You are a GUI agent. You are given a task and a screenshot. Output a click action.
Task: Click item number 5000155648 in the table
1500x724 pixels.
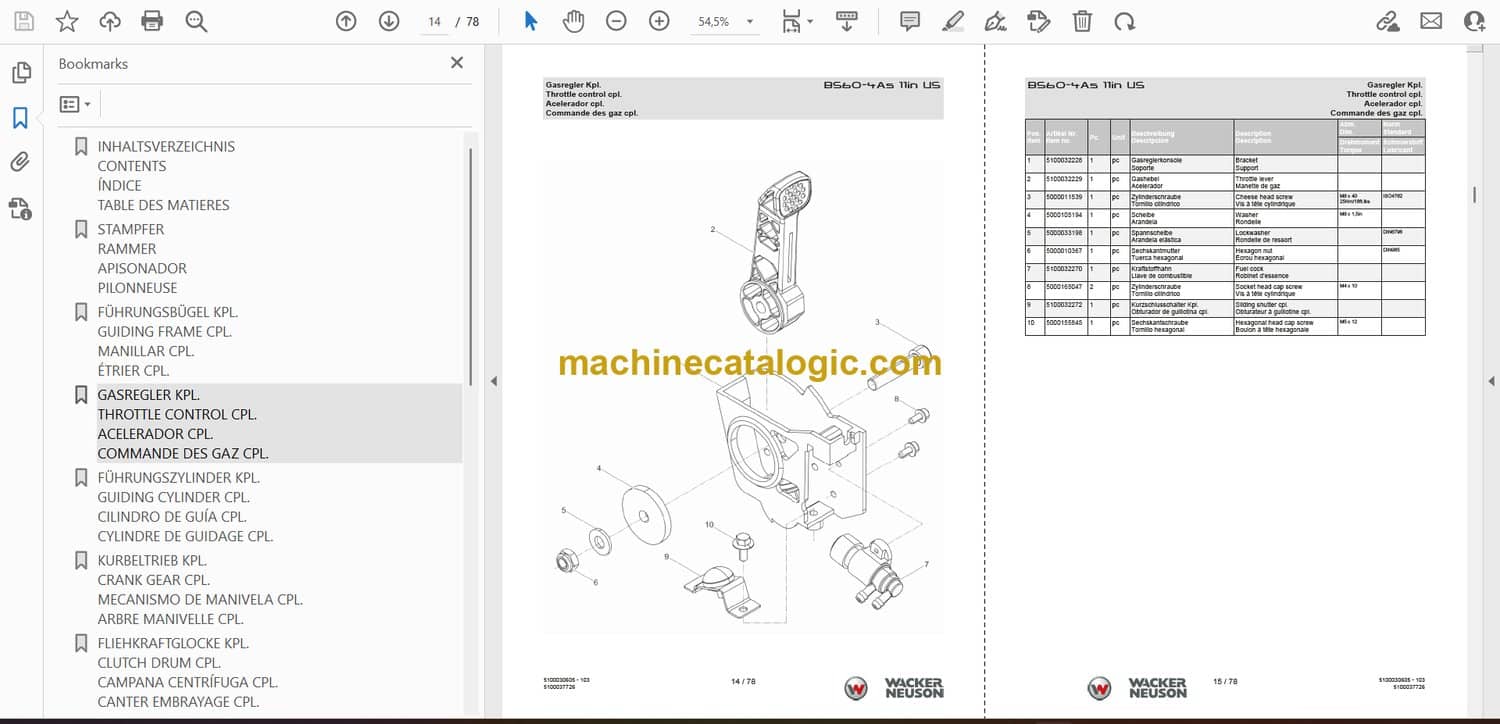coord(1064,323)
